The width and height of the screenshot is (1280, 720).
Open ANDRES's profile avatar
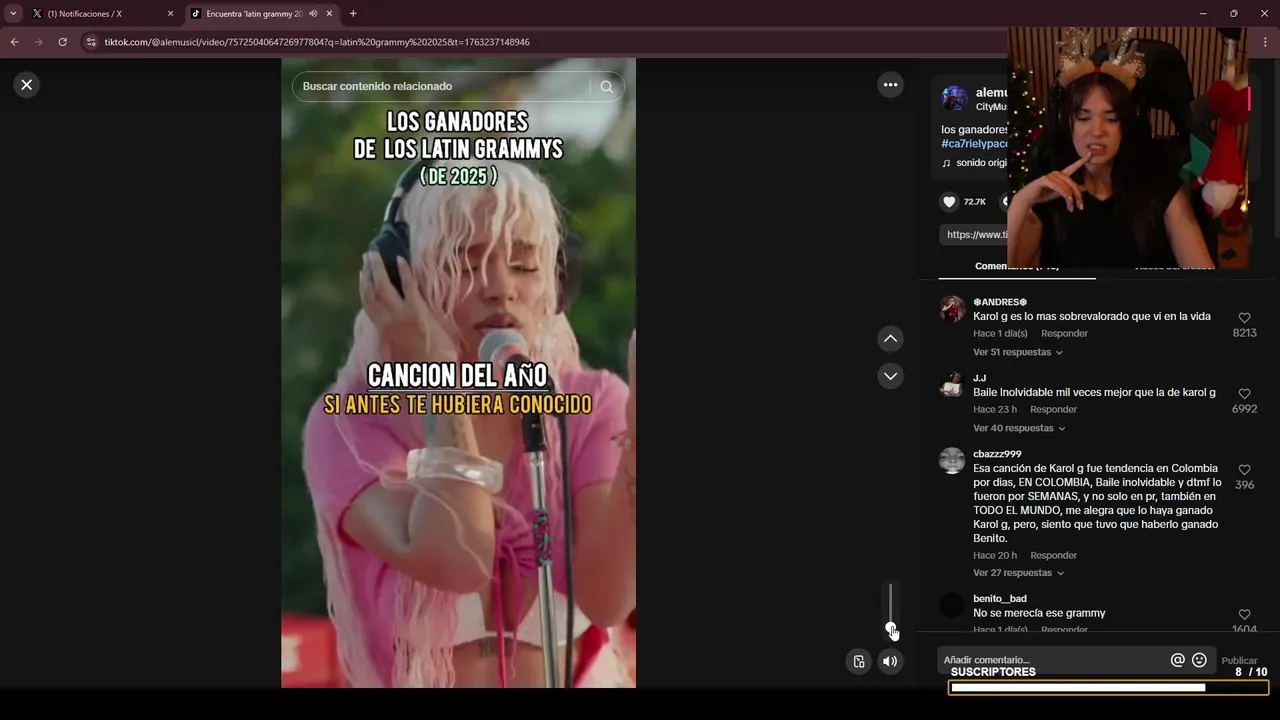click(952, 309)
